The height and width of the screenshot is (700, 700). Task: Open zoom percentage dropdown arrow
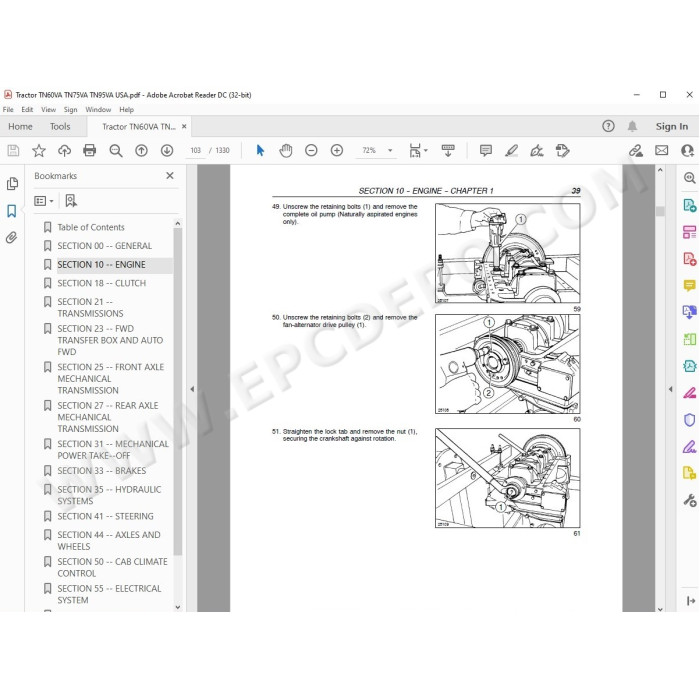pos(390,150)
